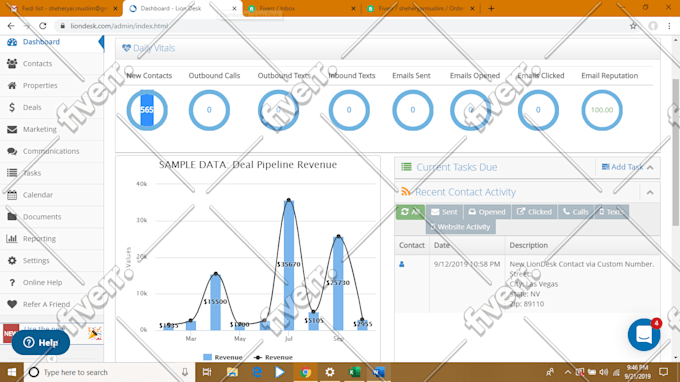Filter by Website Activity
This screenshot has height=382, width=680.
pos(461,227)
